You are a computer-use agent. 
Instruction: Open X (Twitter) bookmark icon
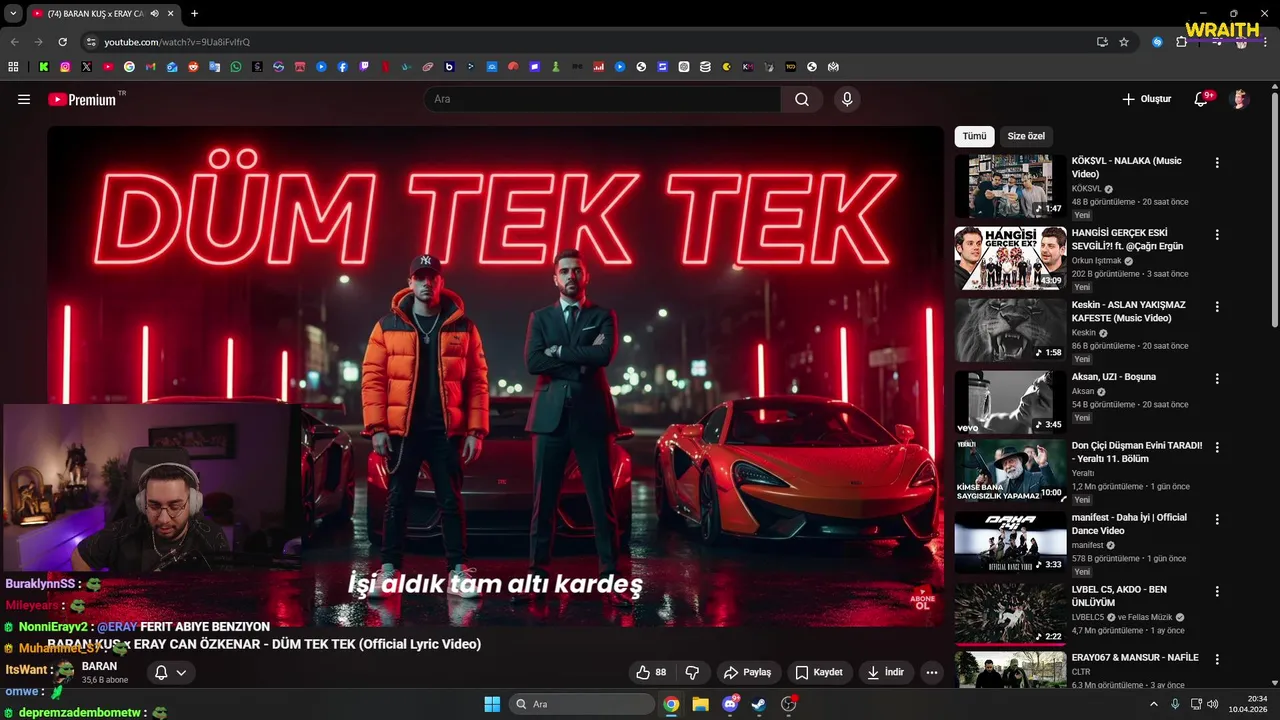[x=86, y=67]
